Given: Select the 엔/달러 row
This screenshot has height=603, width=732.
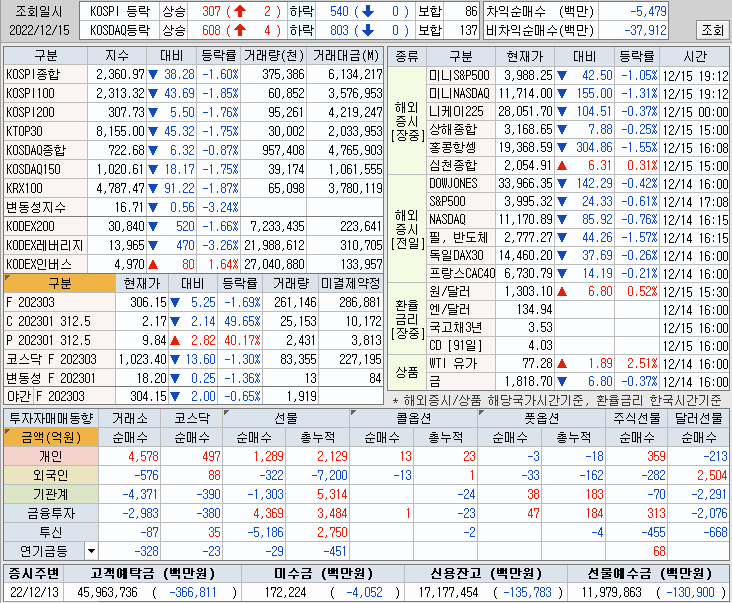Looking at the screenshot, I should 578,310.
